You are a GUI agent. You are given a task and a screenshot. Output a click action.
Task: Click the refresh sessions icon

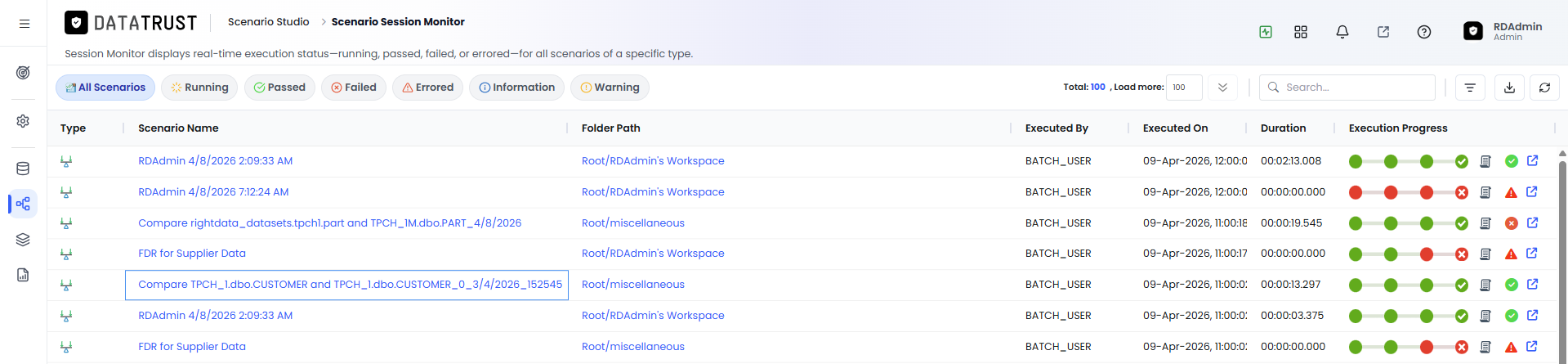tap(1544, 88)
